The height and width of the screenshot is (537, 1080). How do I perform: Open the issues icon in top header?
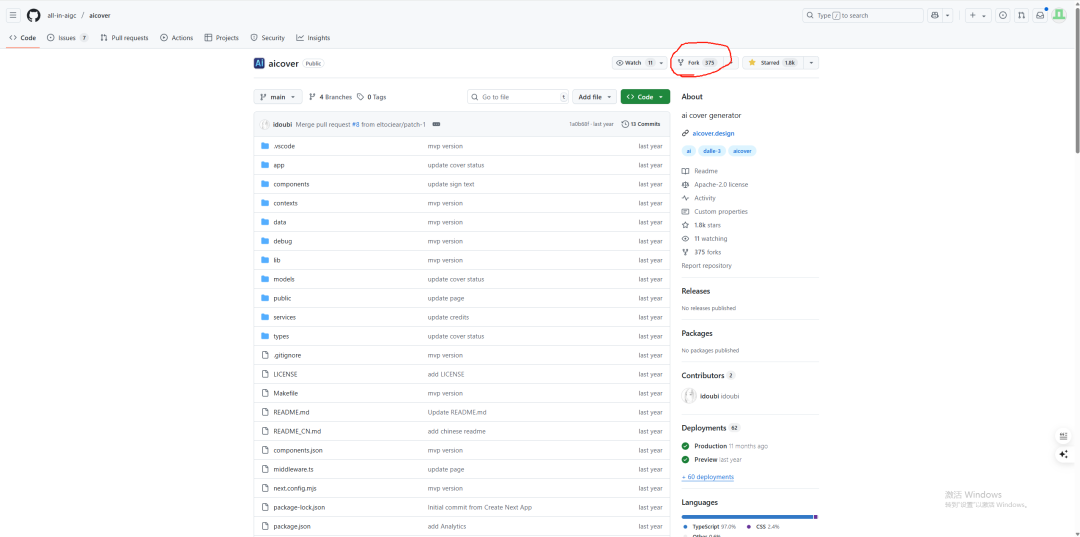1003,15
